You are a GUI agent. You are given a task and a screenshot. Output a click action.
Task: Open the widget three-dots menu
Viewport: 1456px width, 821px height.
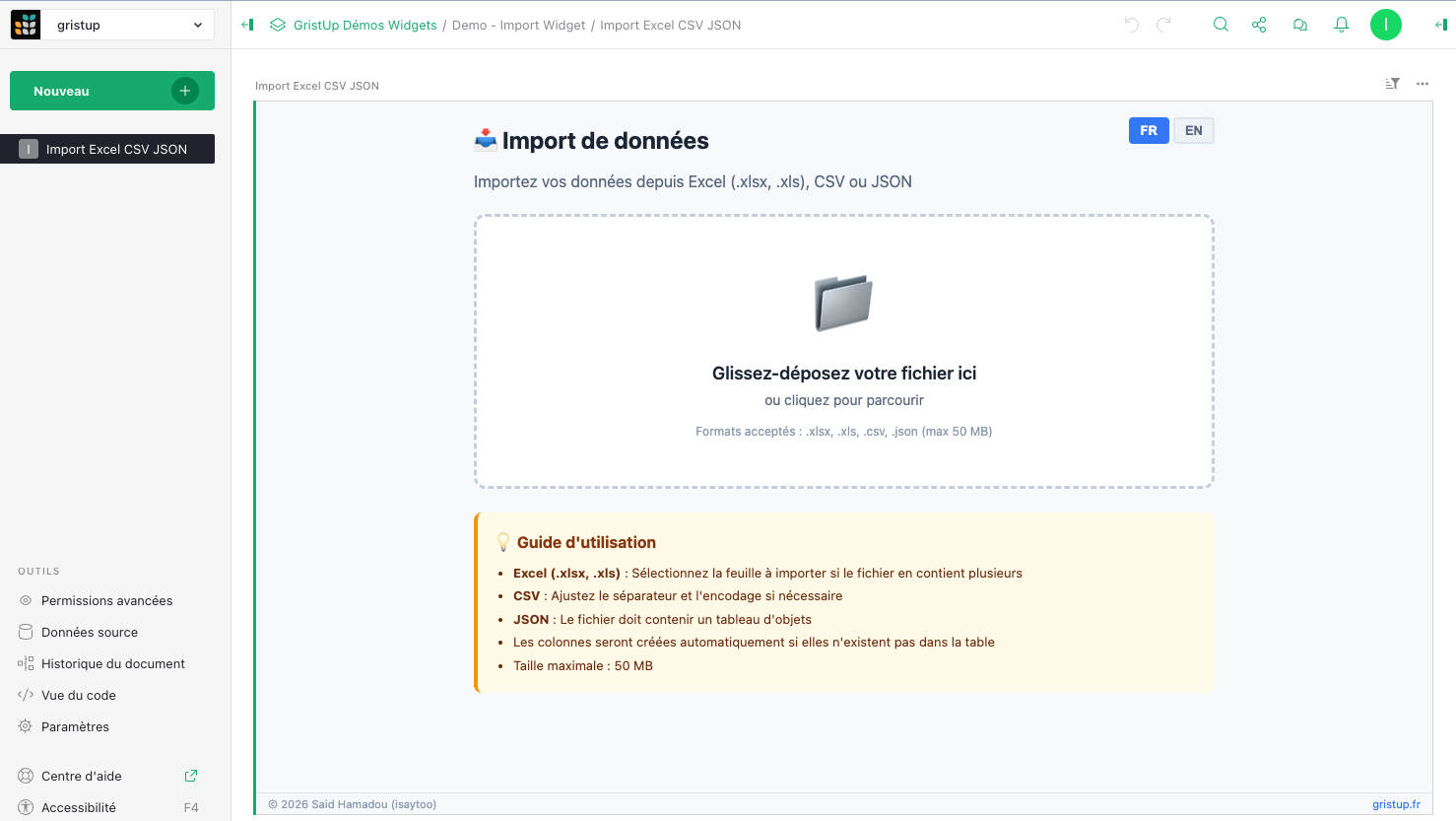point(1423,84)
